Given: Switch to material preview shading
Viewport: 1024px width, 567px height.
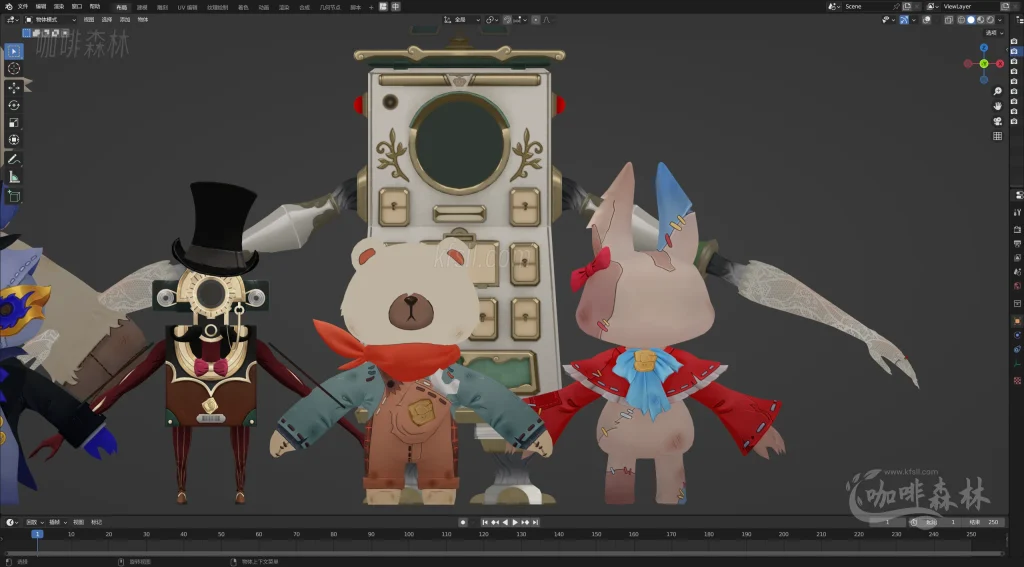Looking at the screenshot, I should click(980, 20).
